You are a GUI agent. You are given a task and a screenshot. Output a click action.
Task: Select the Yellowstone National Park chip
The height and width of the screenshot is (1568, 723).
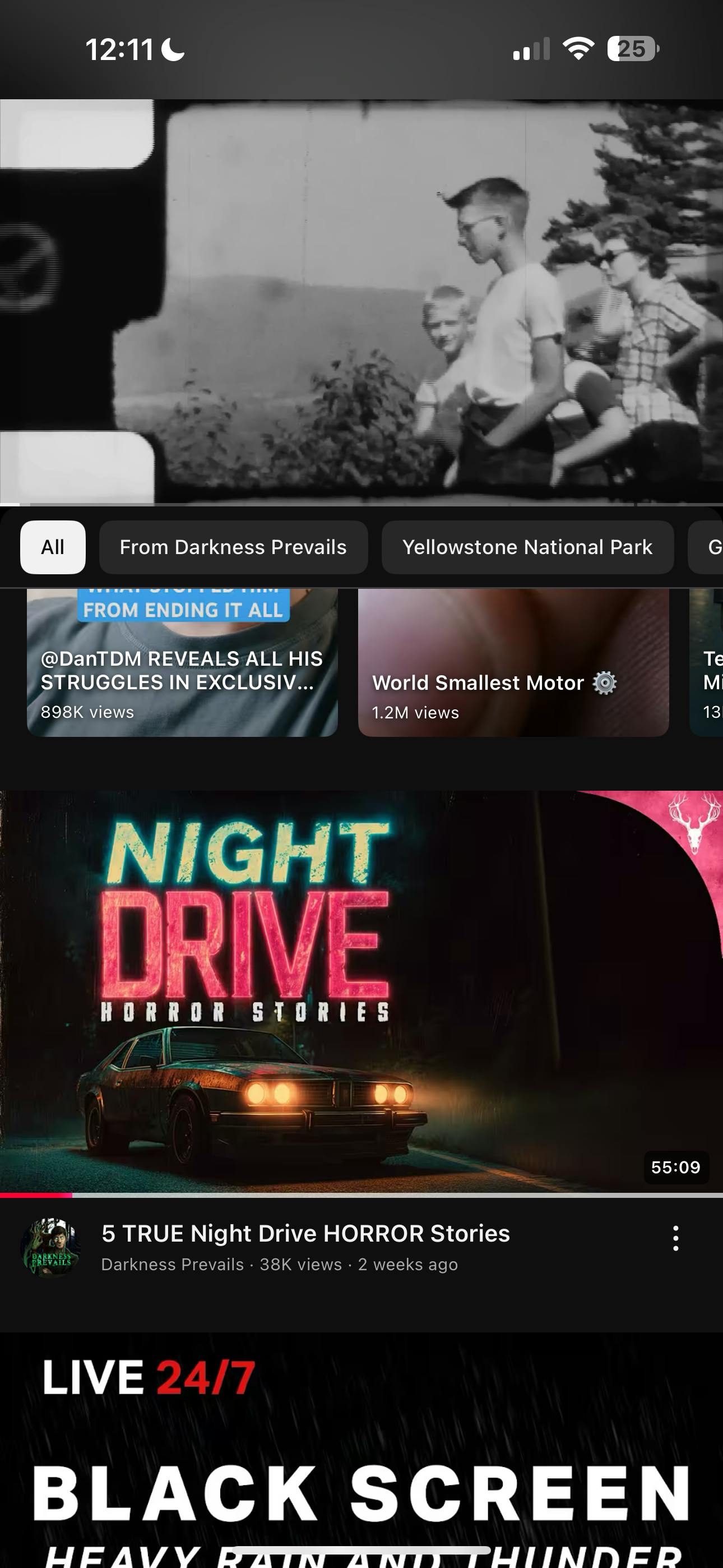tap(527, 547)
